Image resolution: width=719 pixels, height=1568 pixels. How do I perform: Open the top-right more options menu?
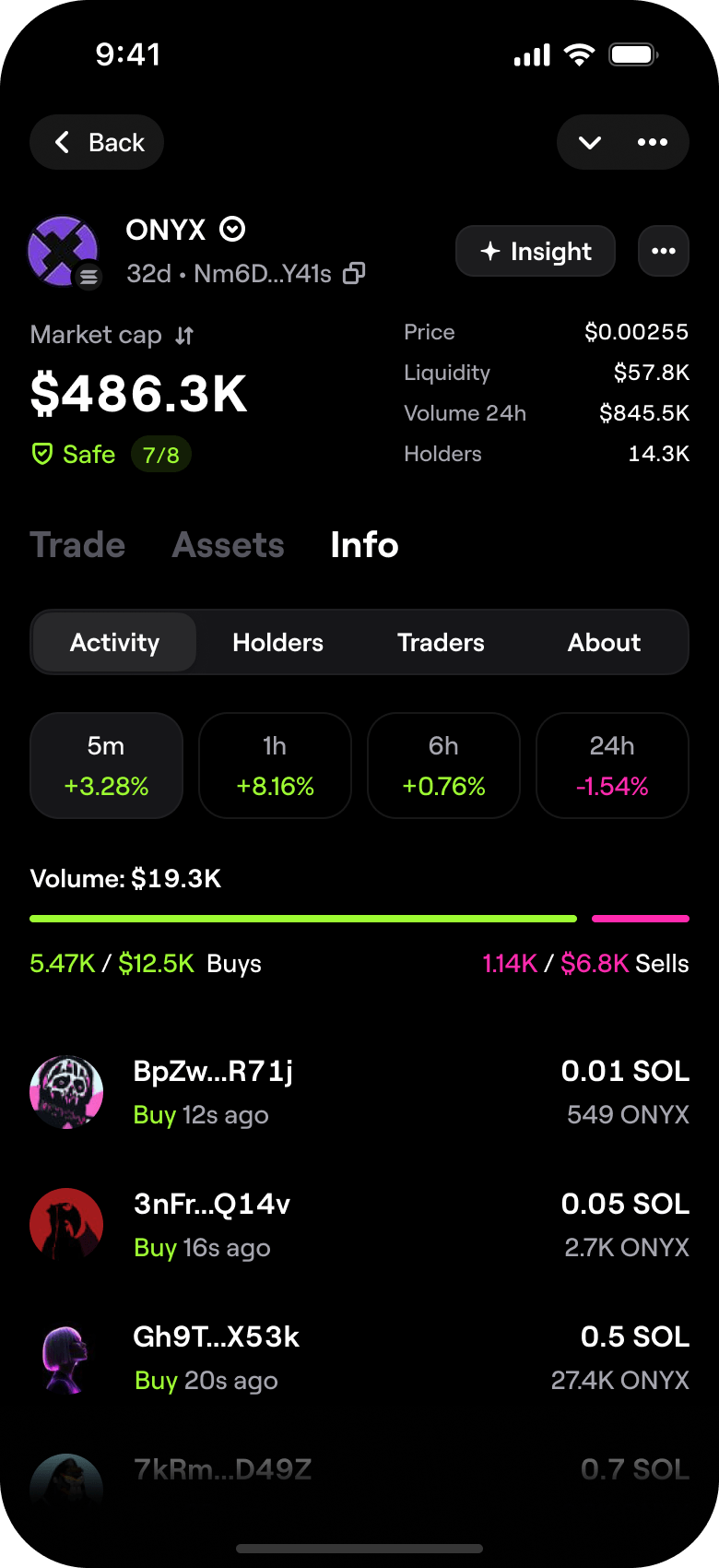[x=653, y=142]
